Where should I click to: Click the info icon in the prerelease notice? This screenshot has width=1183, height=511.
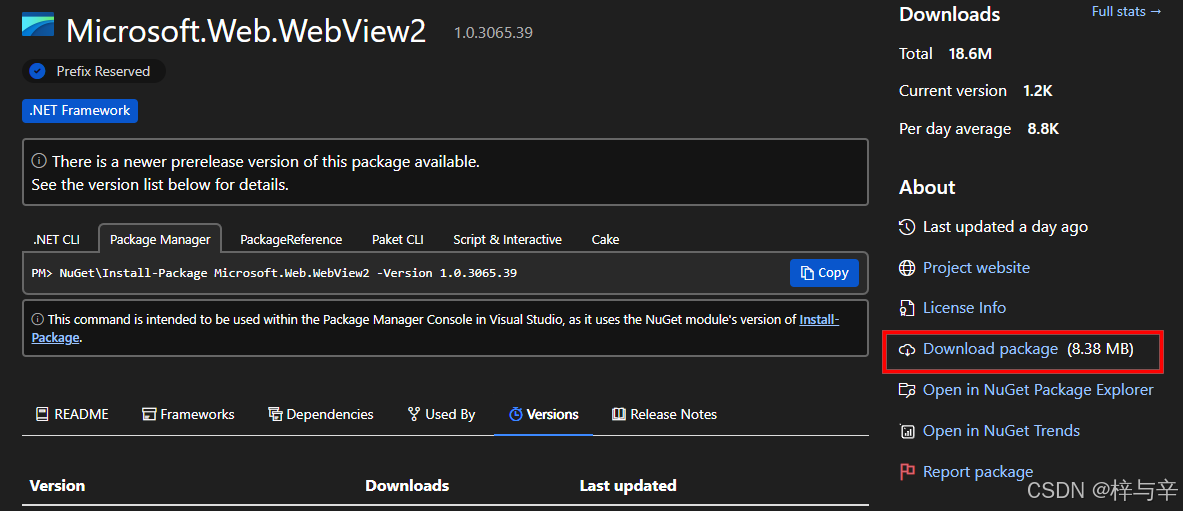click(x=38, y=162)
